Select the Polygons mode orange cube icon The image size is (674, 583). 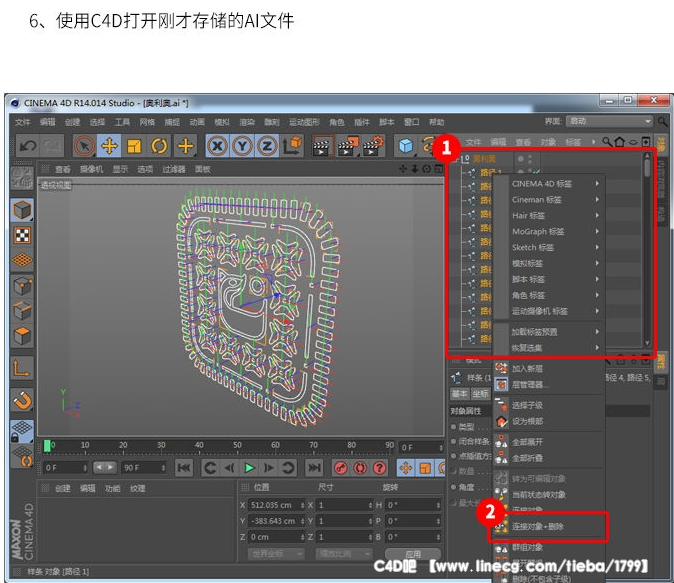(22, 336)
